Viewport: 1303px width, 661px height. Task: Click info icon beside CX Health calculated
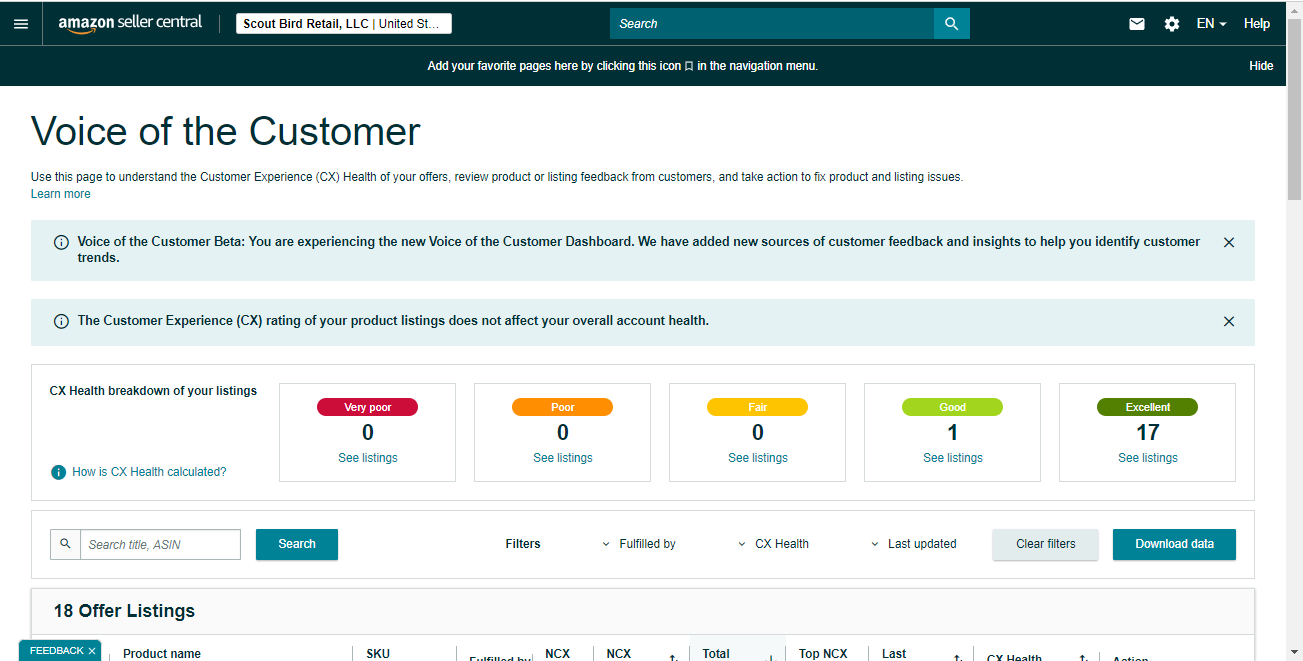pyautogui.click(x=58, y=472)
